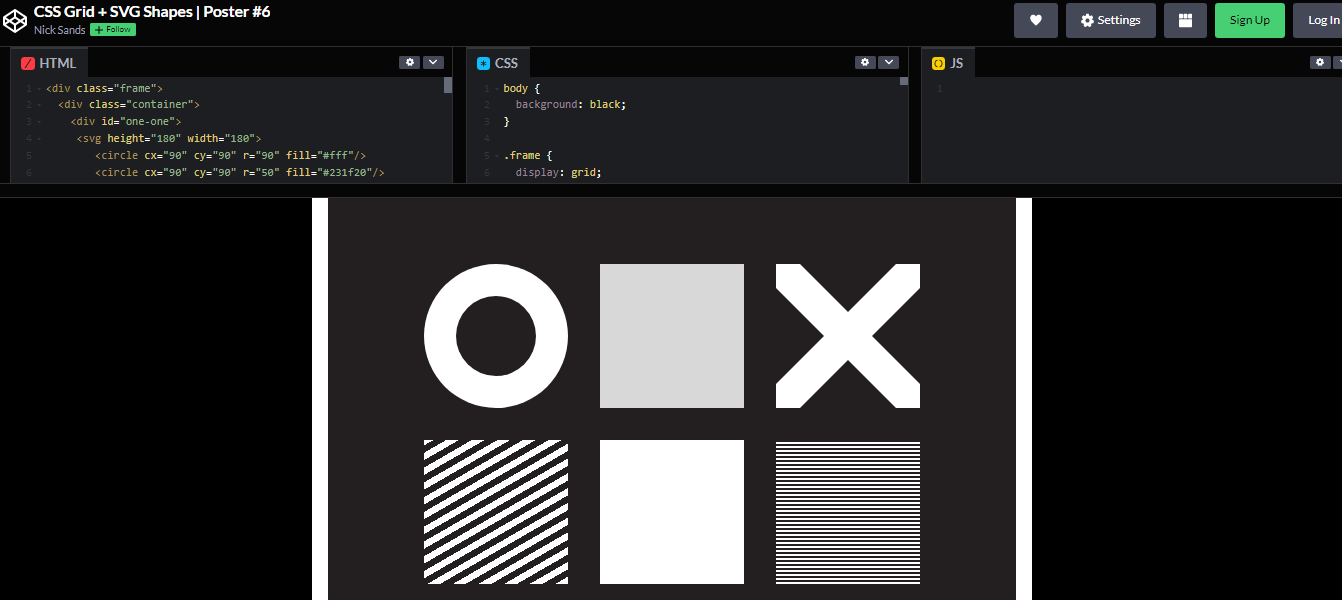Expand the HTML panel dropdown chevron
Viewport: 1342px width, 600px height.
[432, 61]
